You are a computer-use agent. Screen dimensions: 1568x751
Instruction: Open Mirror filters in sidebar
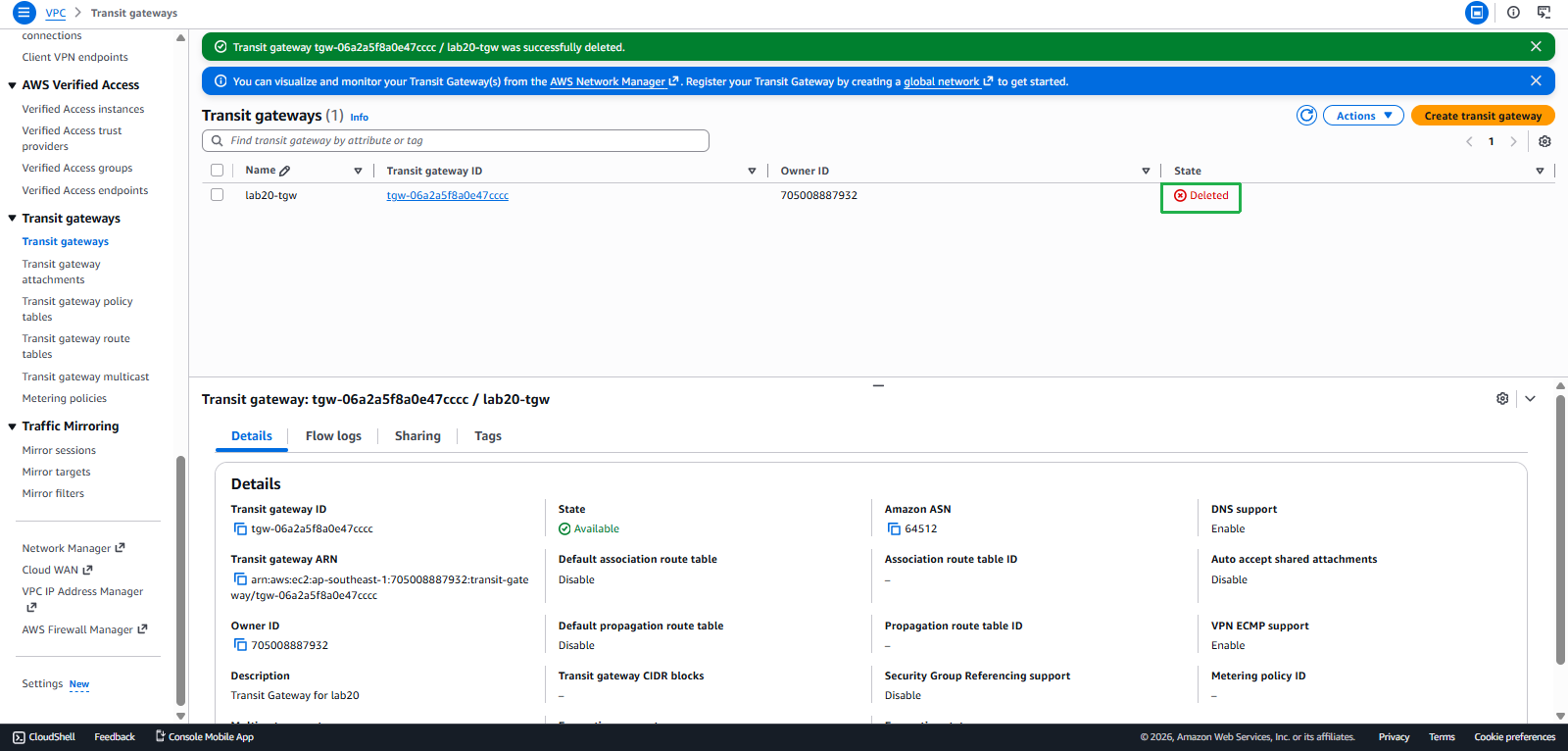(x=54, y=493)
